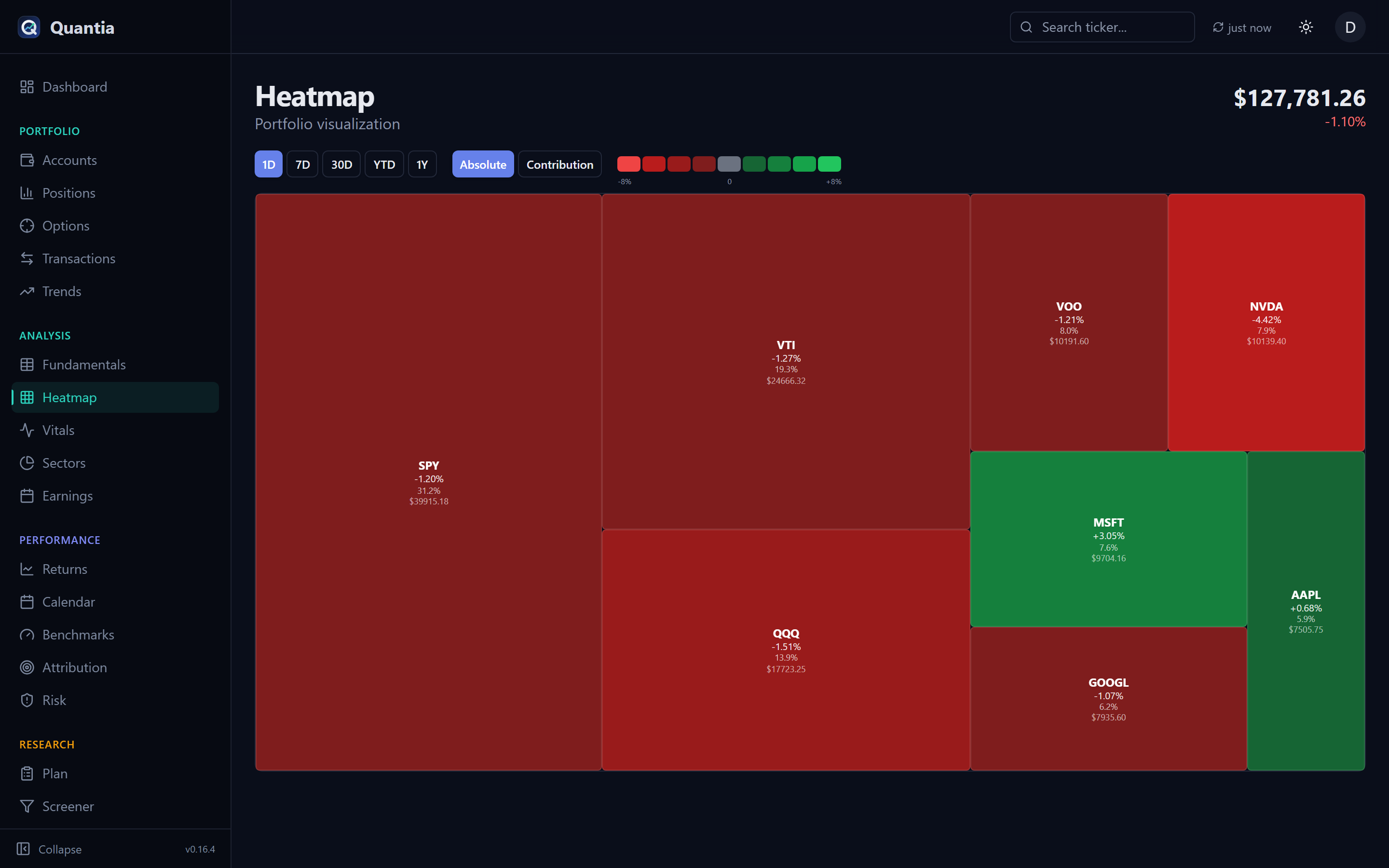Click the MSFT heatmap tile
The image size is (1389, 868).
1108,539
